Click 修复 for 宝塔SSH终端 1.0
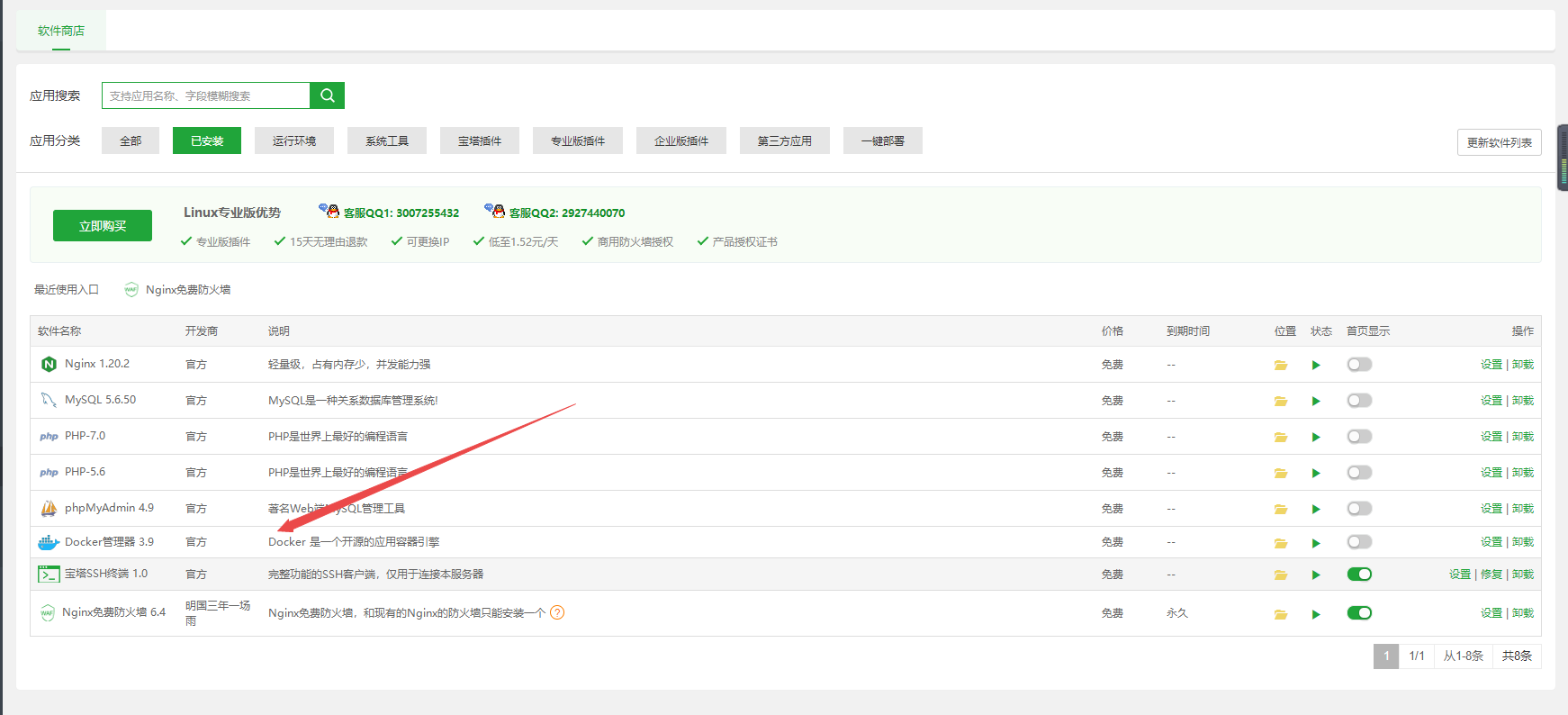 tap(1491, 575)
